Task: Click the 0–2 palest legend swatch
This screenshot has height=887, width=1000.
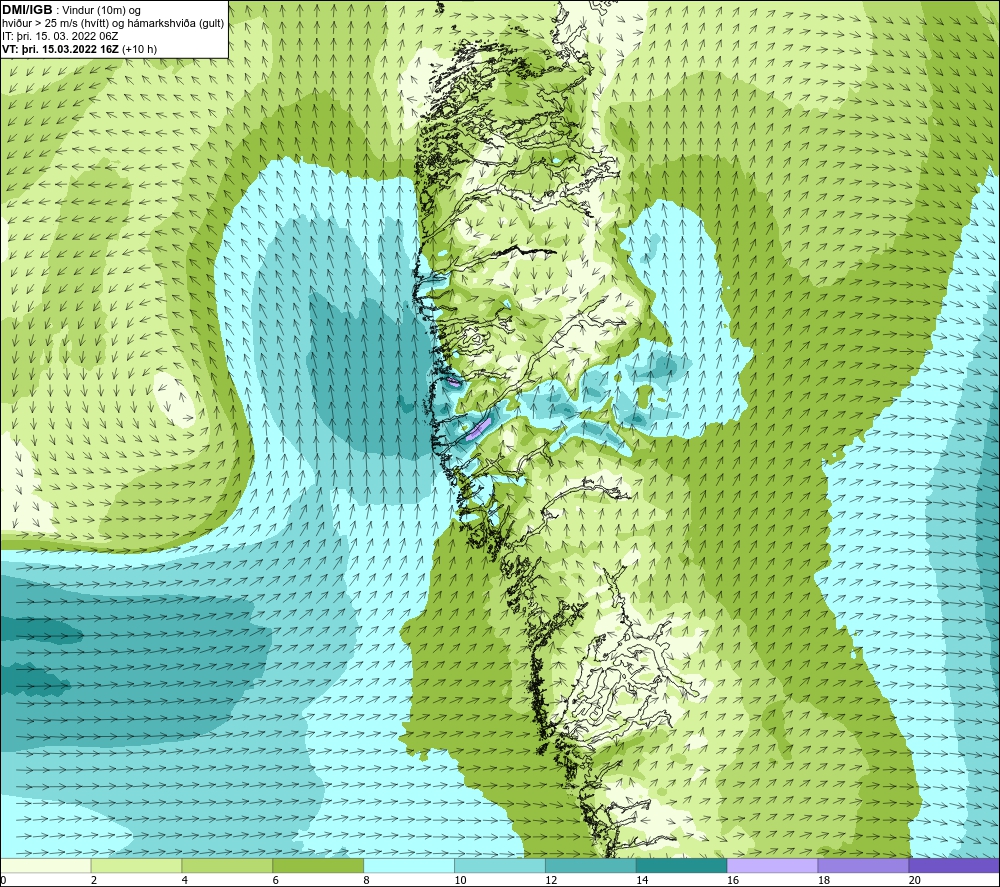Action: [x=46, y=865]
